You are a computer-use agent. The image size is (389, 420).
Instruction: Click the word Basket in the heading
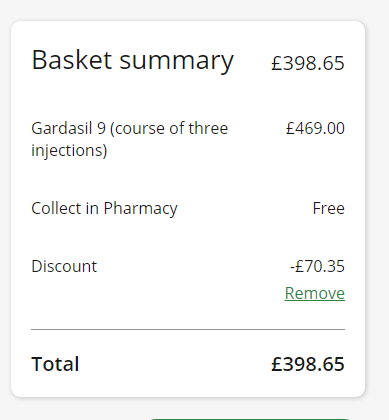(72, 60)
